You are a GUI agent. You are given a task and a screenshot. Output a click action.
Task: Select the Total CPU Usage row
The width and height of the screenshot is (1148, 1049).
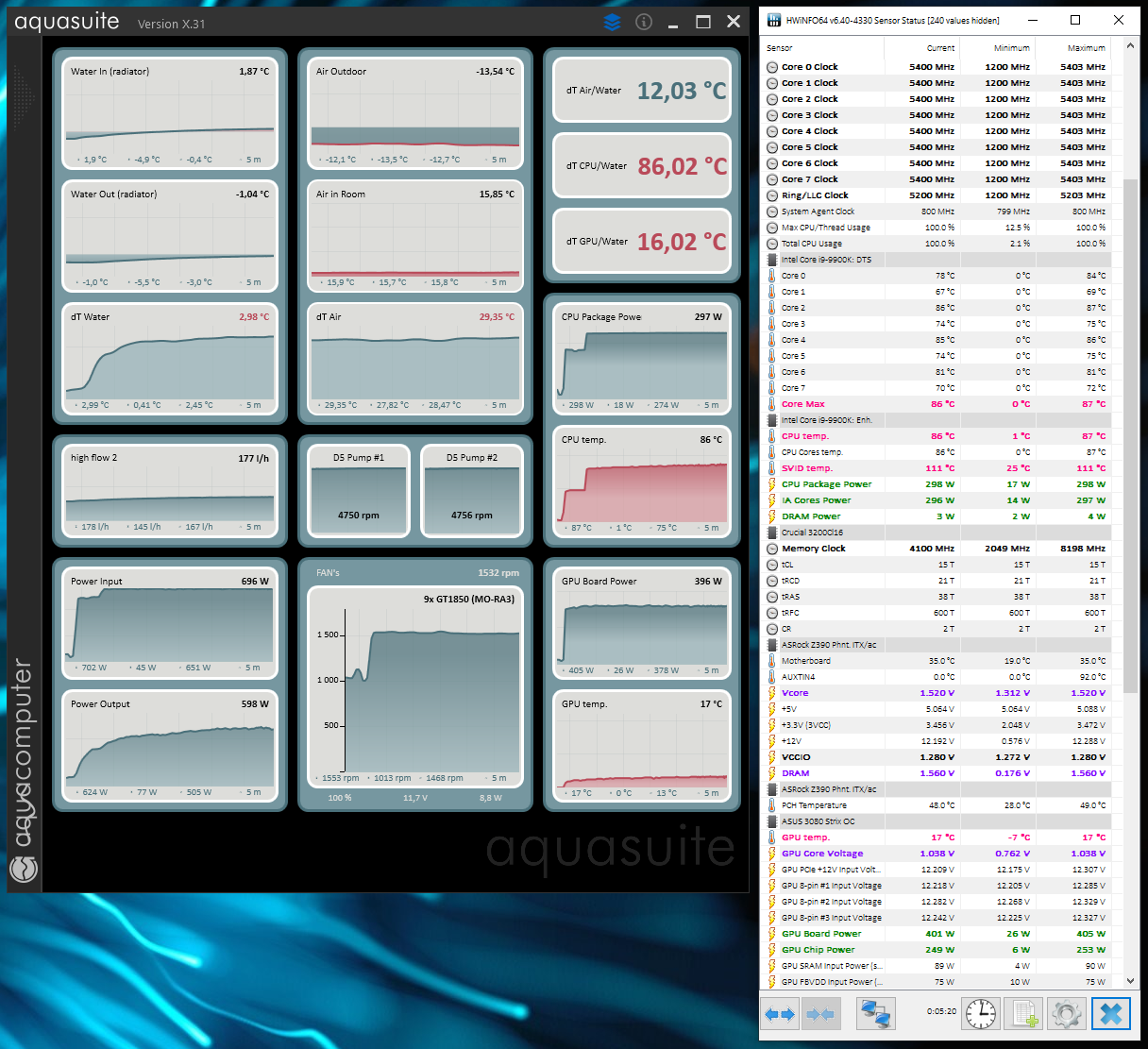(x=937, y=244)
